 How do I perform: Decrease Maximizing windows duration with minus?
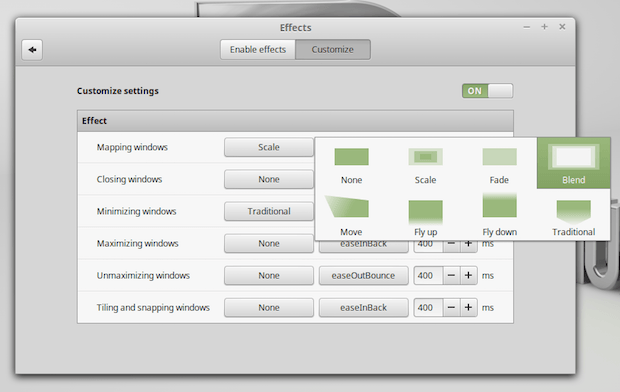pyautogui.click(x=451, y=246)
